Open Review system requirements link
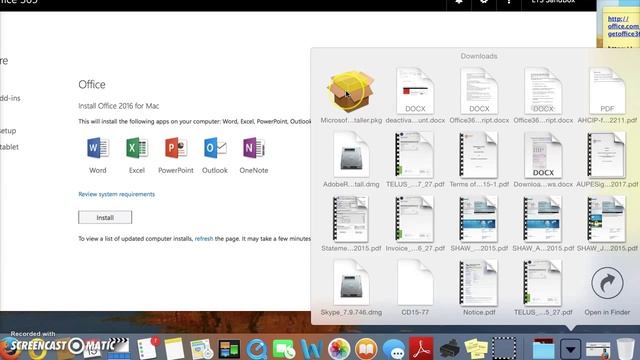 click(x=117, y=194)
